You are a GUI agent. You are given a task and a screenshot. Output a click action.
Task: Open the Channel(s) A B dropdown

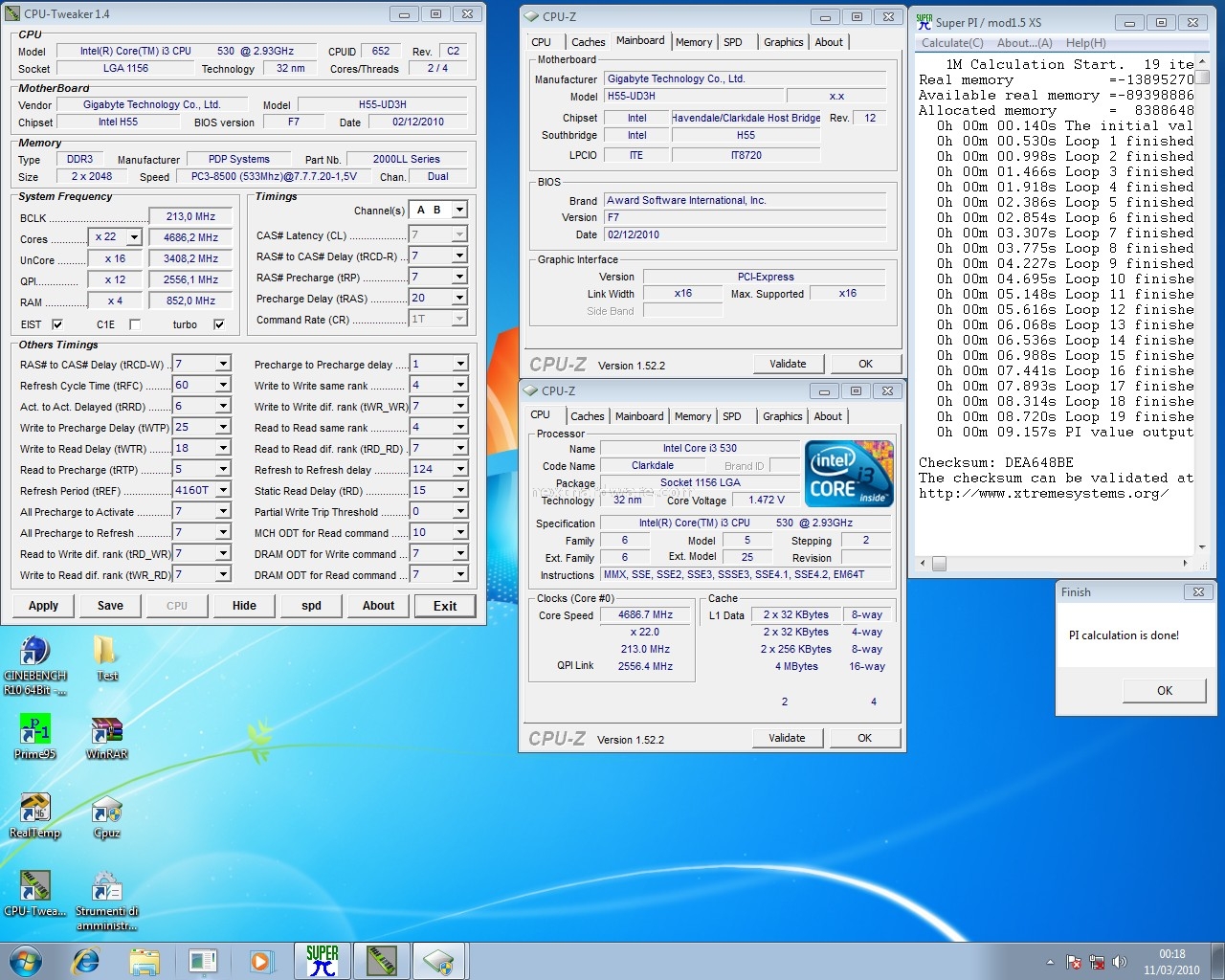459,210
